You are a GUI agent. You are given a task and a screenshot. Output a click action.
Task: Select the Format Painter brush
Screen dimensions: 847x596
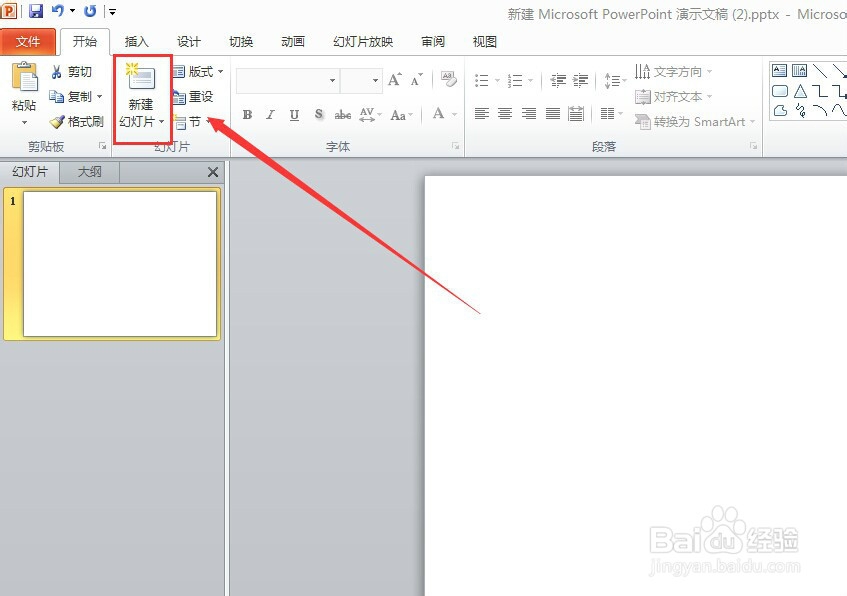pos(76,122)
